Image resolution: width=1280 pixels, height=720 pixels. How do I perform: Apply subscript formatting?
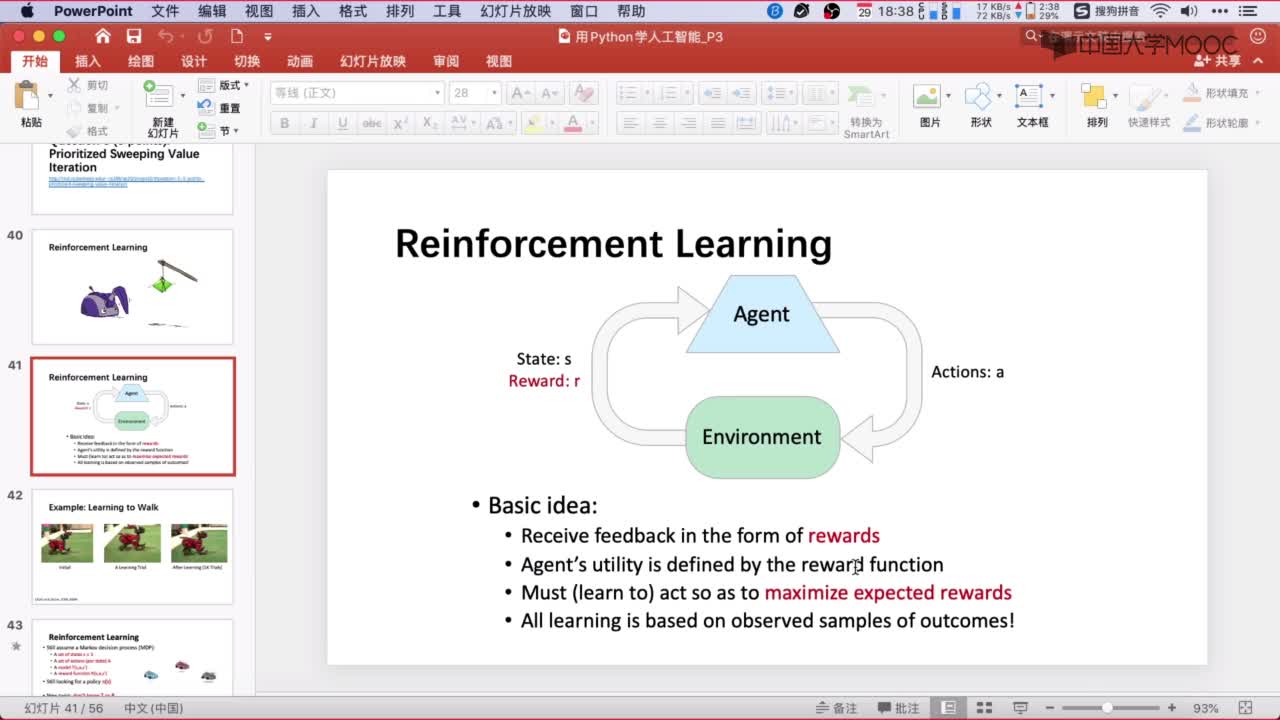(x=429, y=123)
